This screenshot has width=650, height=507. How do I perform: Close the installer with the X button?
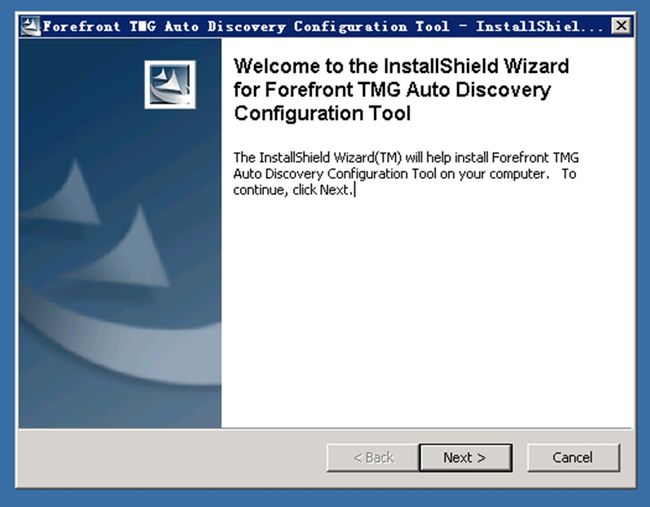click(x=621, y=26)
